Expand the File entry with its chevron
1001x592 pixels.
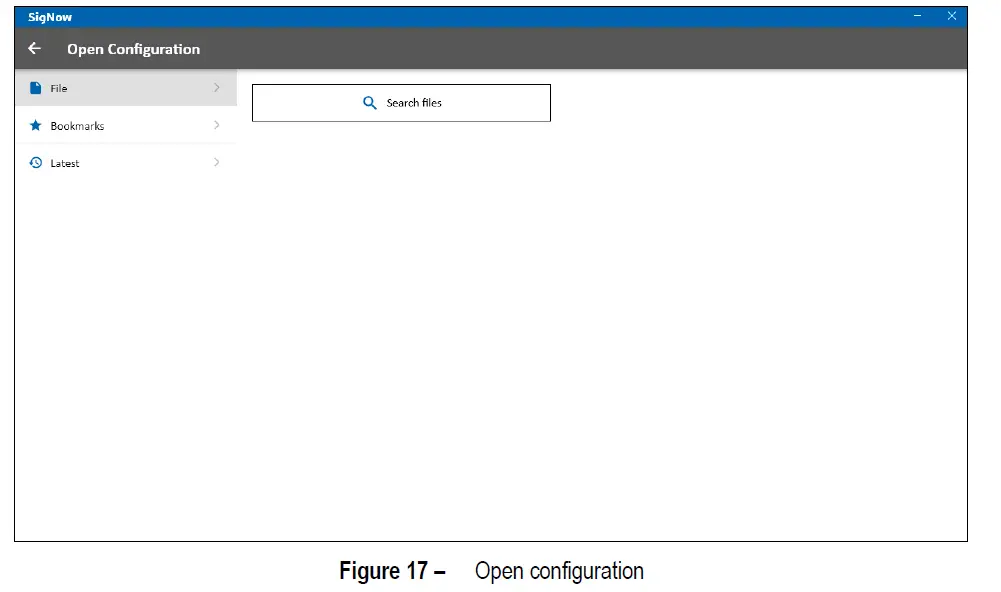pos(217,88)
